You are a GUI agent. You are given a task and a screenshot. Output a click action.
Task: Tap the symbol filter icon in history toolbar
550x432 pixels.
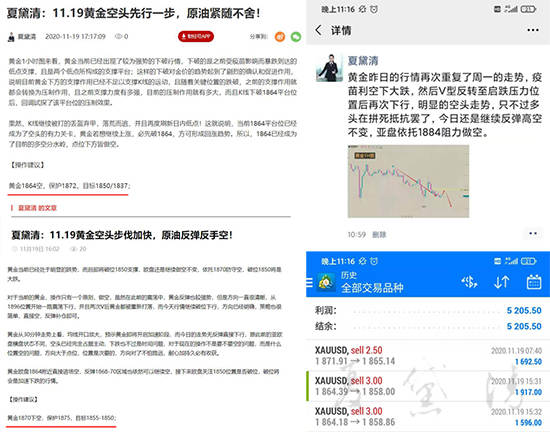[x=469, y=282]
